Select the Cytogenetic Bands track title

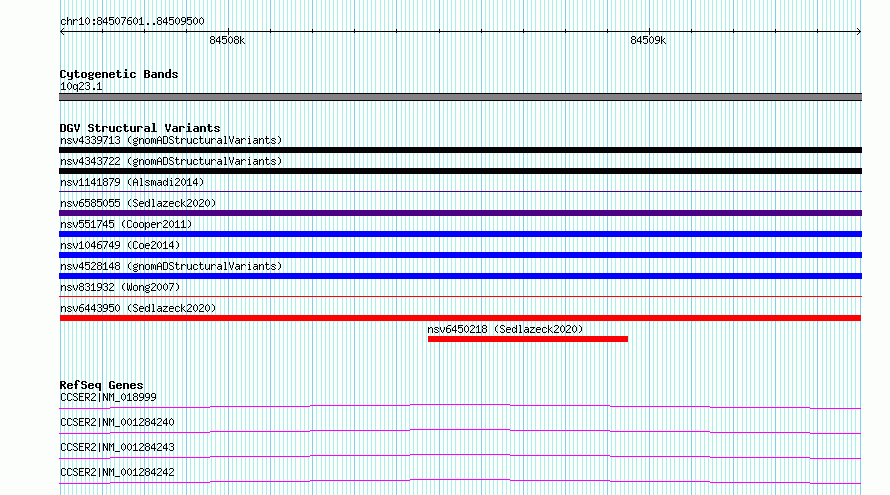(119, 74)
